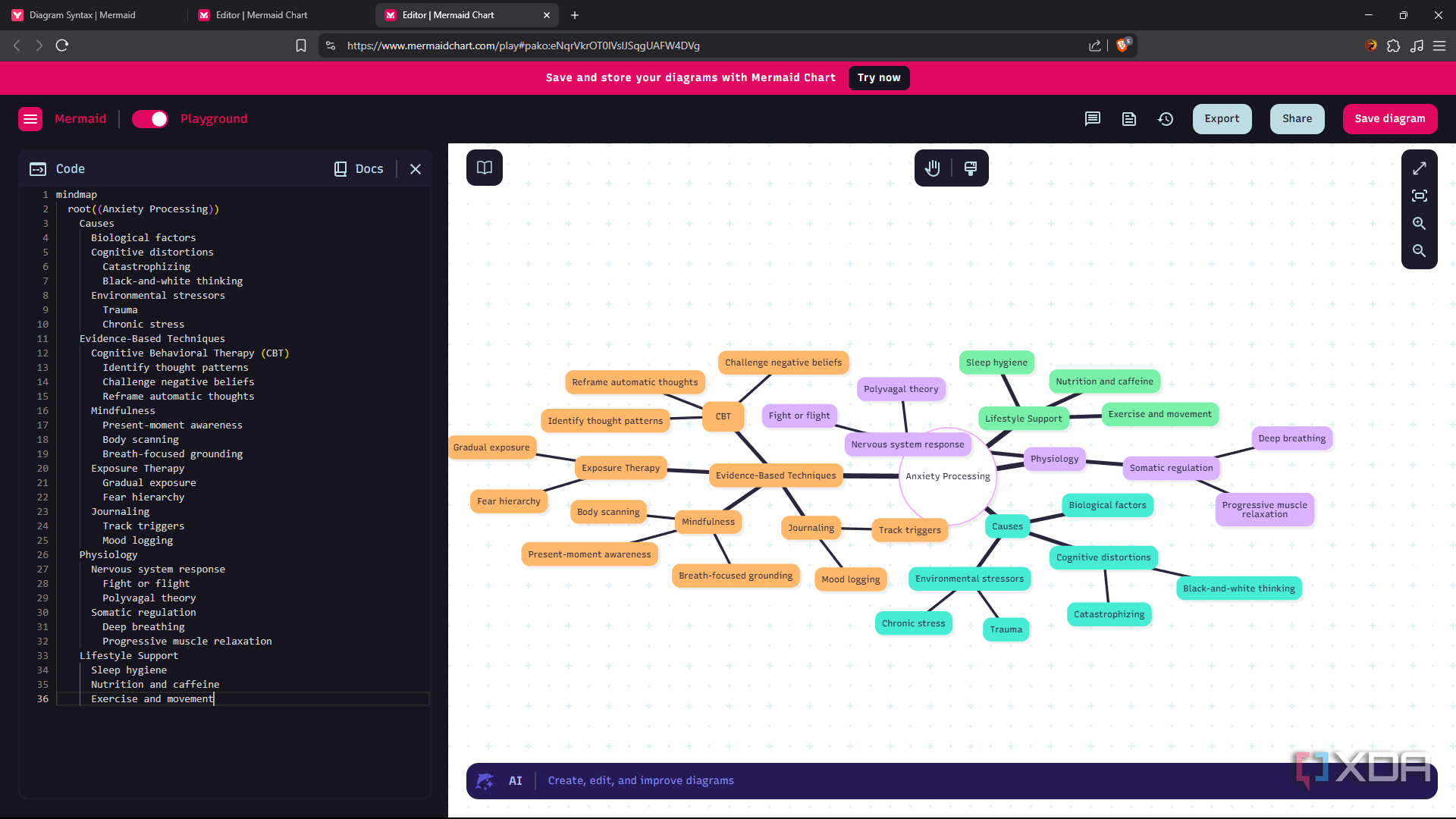Click the Evidence-Based Techniques node
The width and height of the screenshot is (1456, 819).
(776, 475)
